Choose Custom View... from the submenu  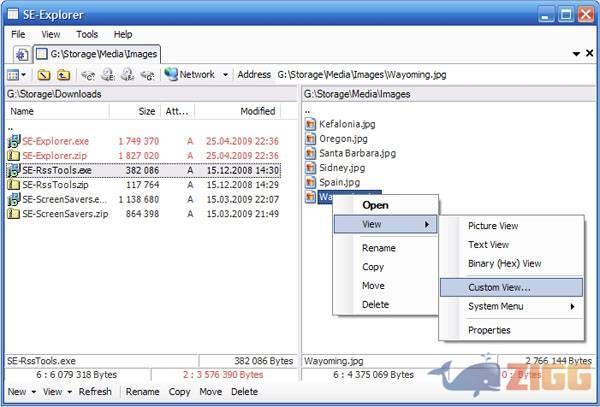(499, 287)
